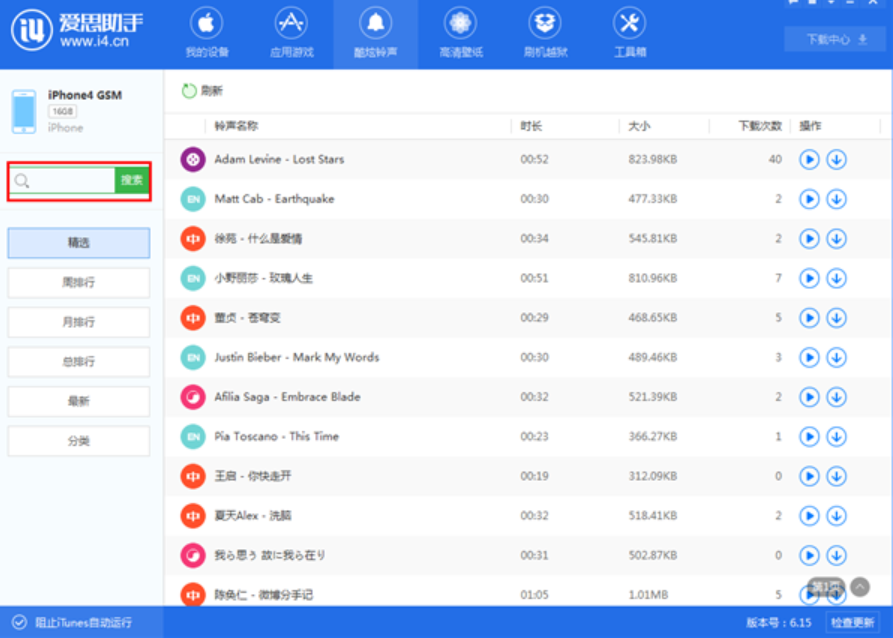The image size is (893, 638).
Task: Open 我的设备 via the Apple logo icon
Action: [x=207, y=32]
